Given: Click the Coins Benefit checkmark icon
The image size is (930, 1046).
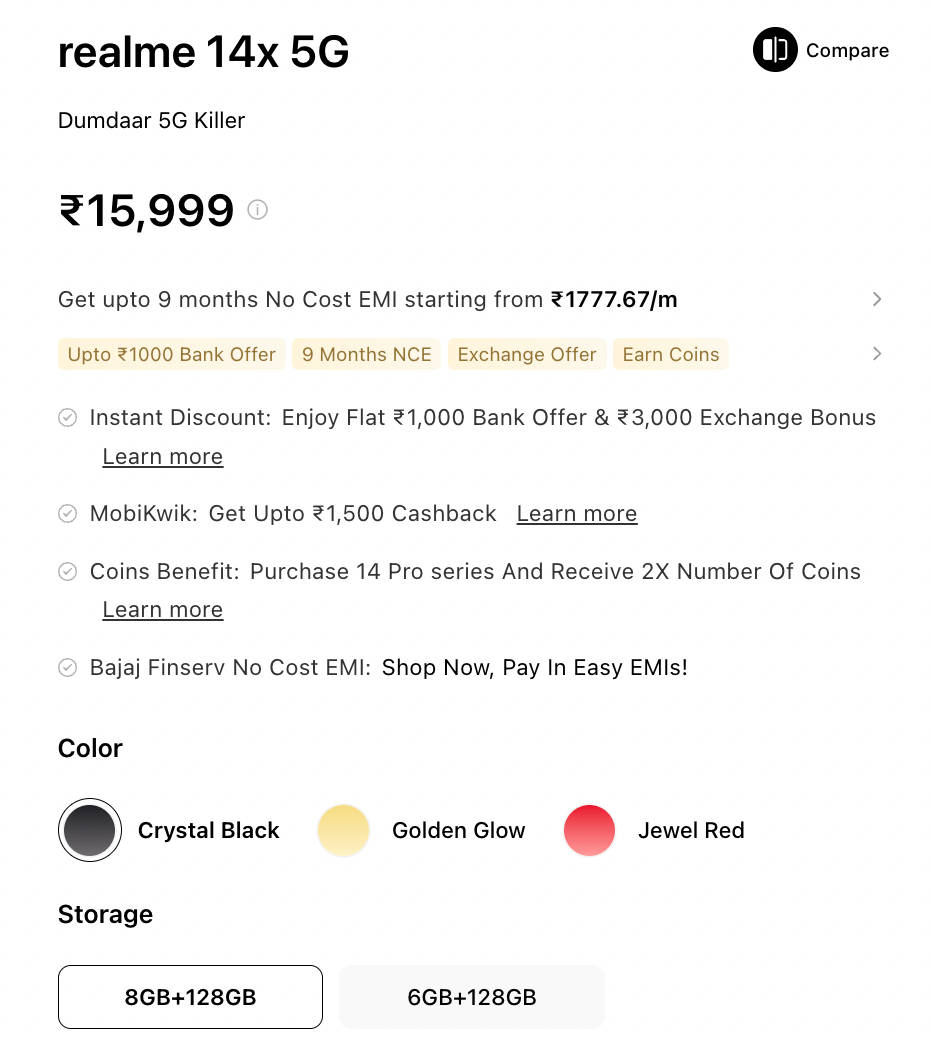Looking at the screenshot, I should (68, 572).
